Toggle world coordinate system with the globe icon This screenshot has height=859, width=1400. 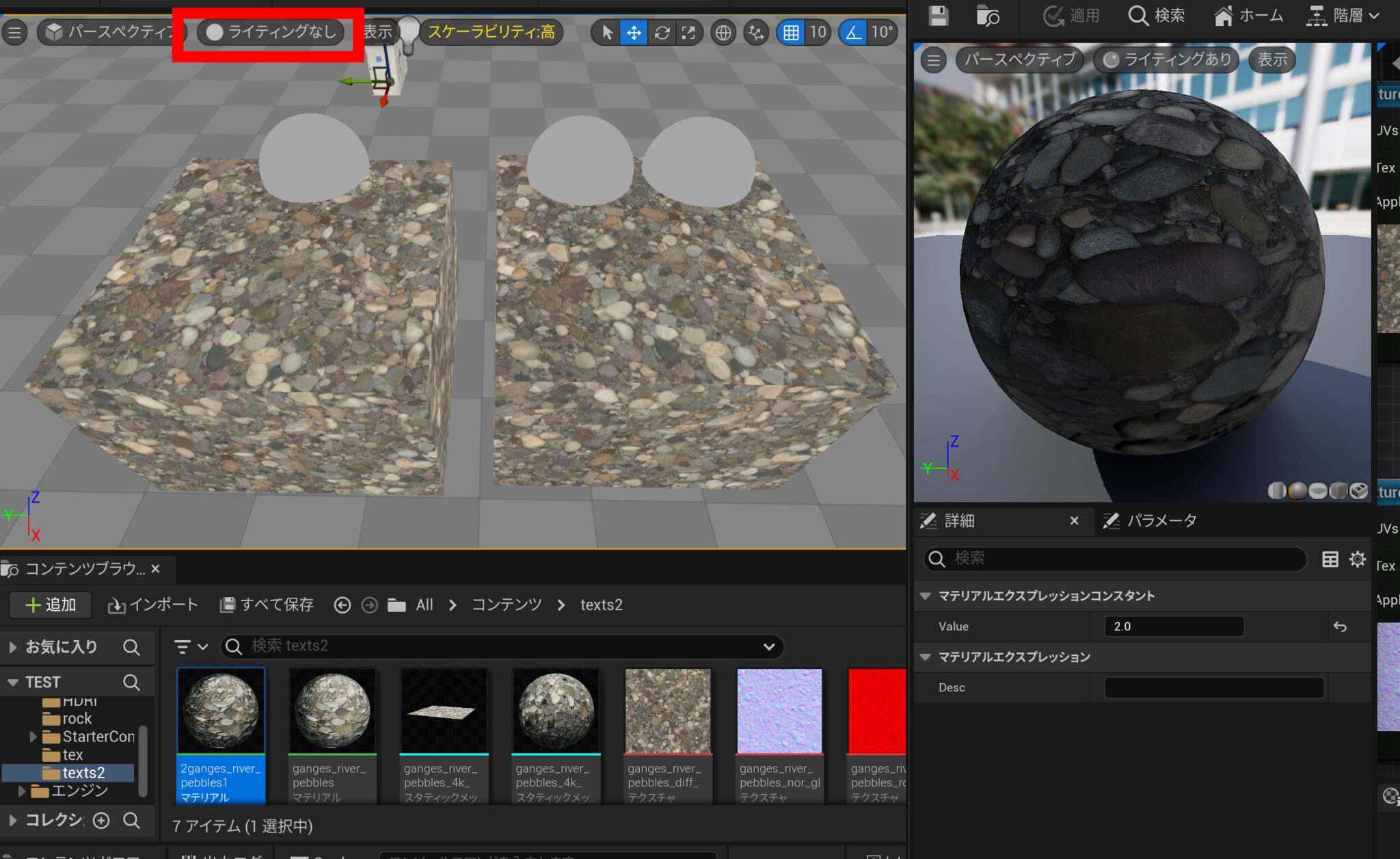pyautogui.click(x=723, y=32)
